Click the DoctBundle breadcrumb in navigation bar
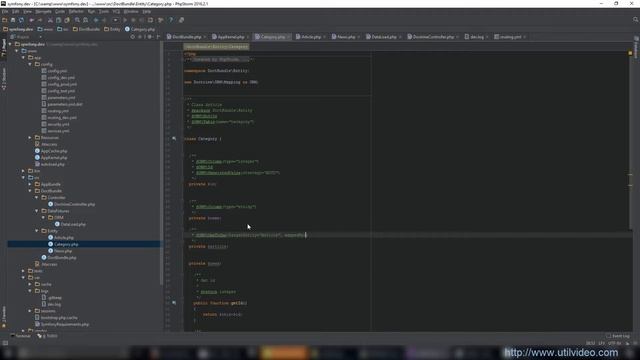This screenshot has width=640, height=360. click(86, 29)
